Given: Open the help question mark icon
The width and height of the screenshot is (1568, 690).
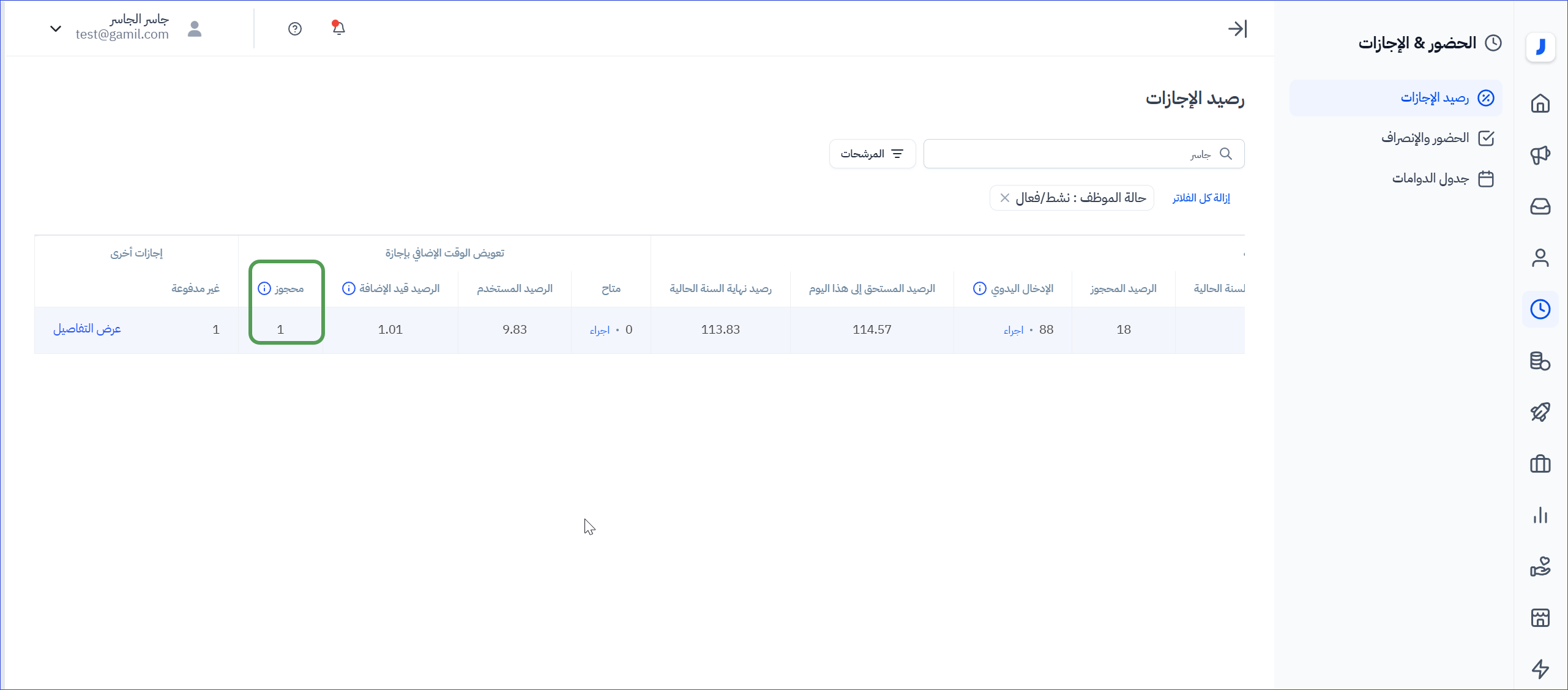Looking at the screenshot, I should [295, 29].
